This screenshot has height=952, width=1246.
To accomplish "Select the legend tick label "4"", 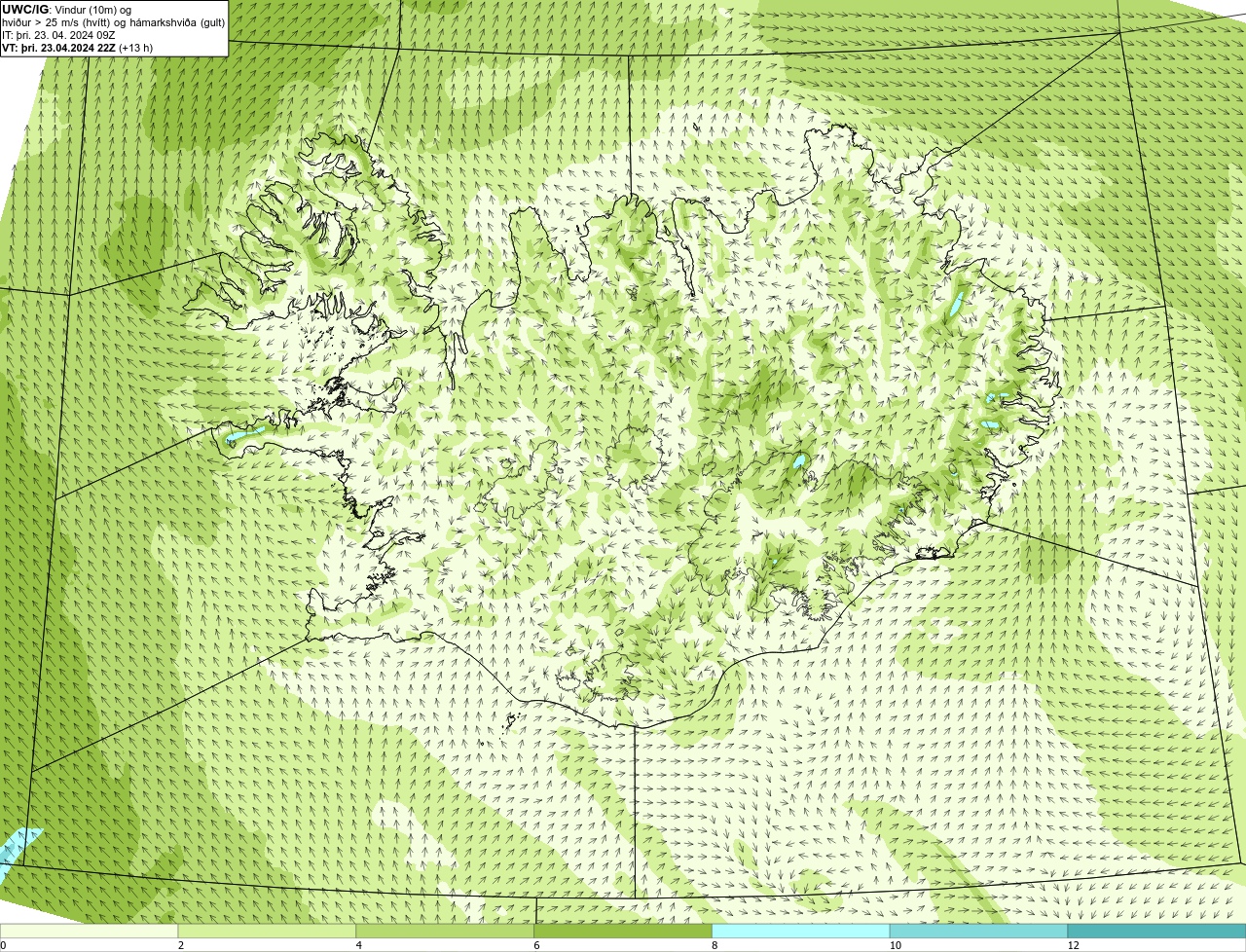I will pos(358,945).
